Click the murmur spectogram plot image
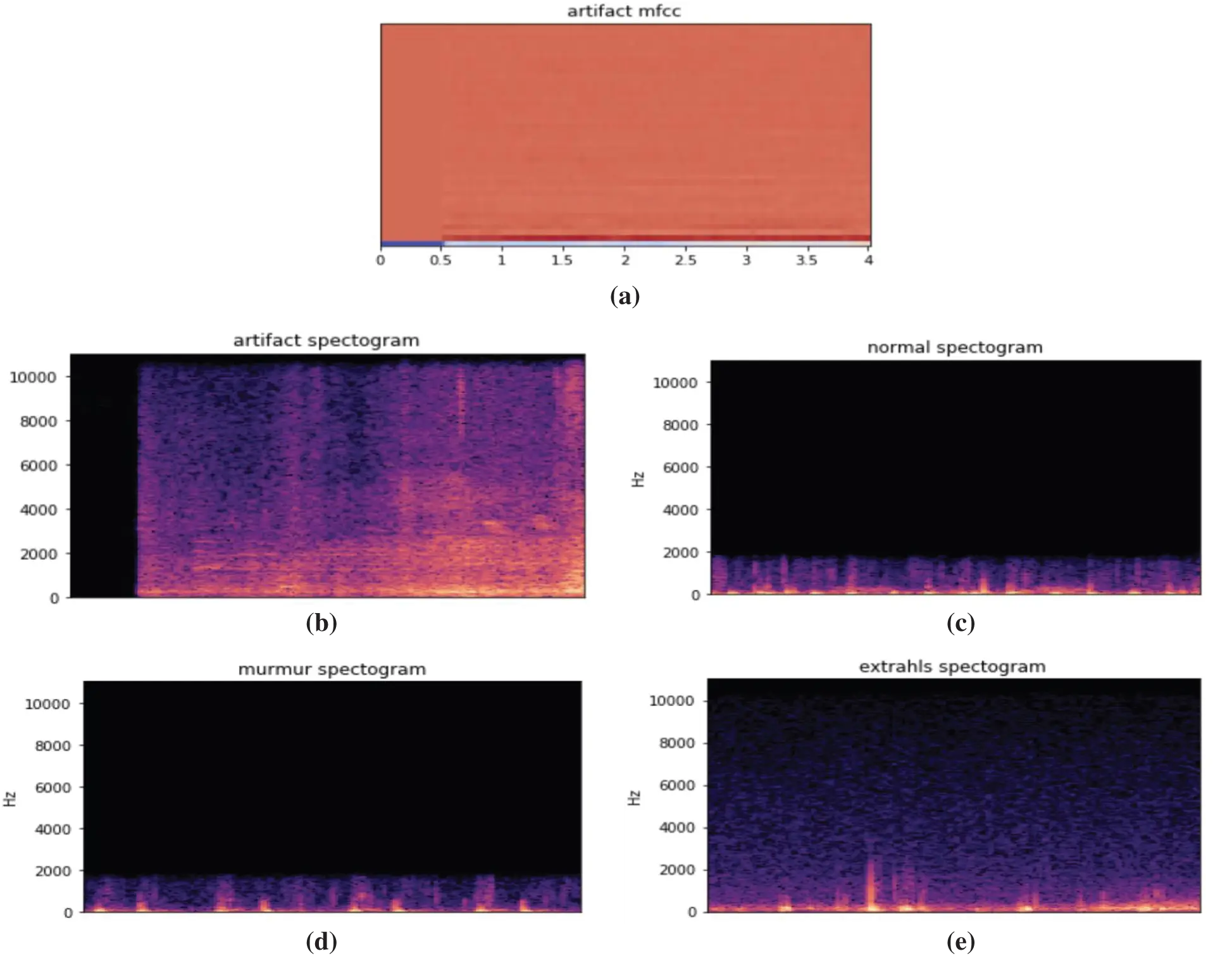Screen dimensions: 1232x956 point(332,797)
